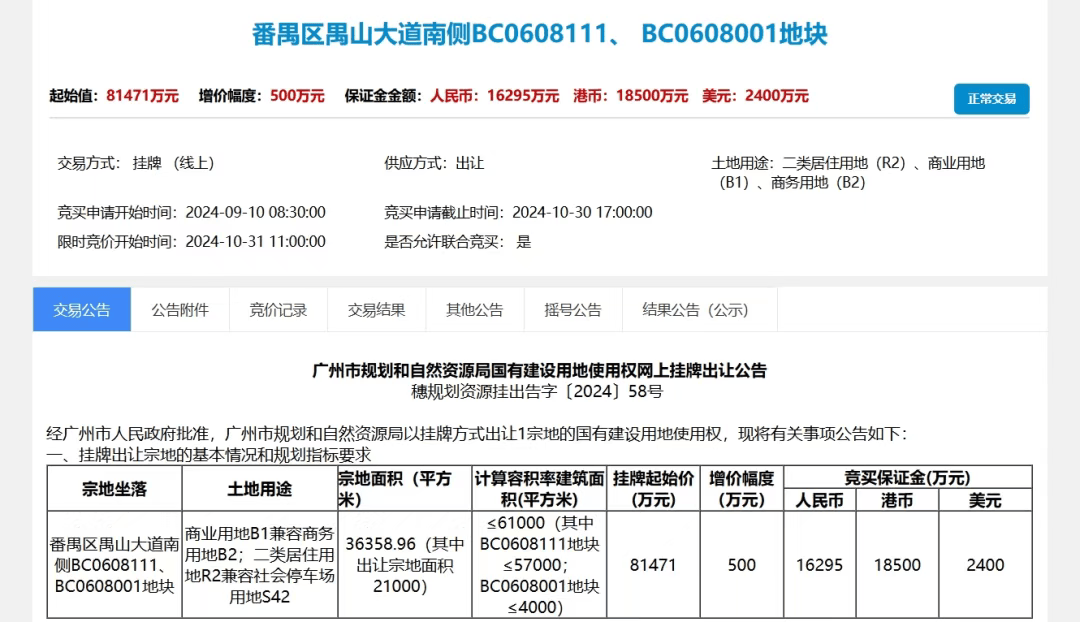Viewport: 1080px width, 622px height.
Task: Select the 港币 18500万元 deposit amount
Action: (x=630, y=96)
